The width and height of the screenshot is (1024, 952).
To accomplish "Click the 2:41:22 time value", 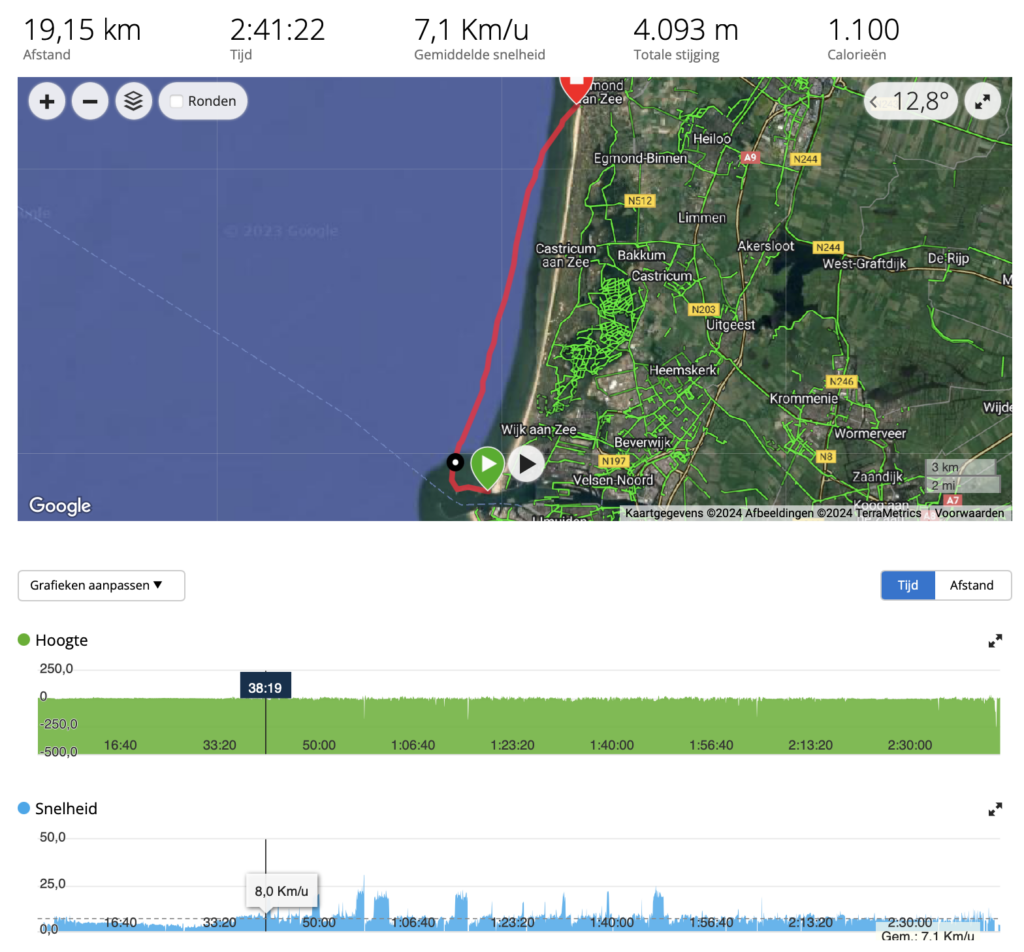I will [278, 30].
